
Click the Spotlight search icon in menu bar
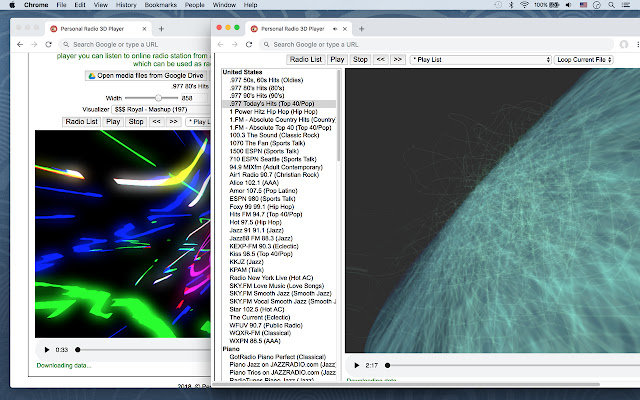pos(611,5)
